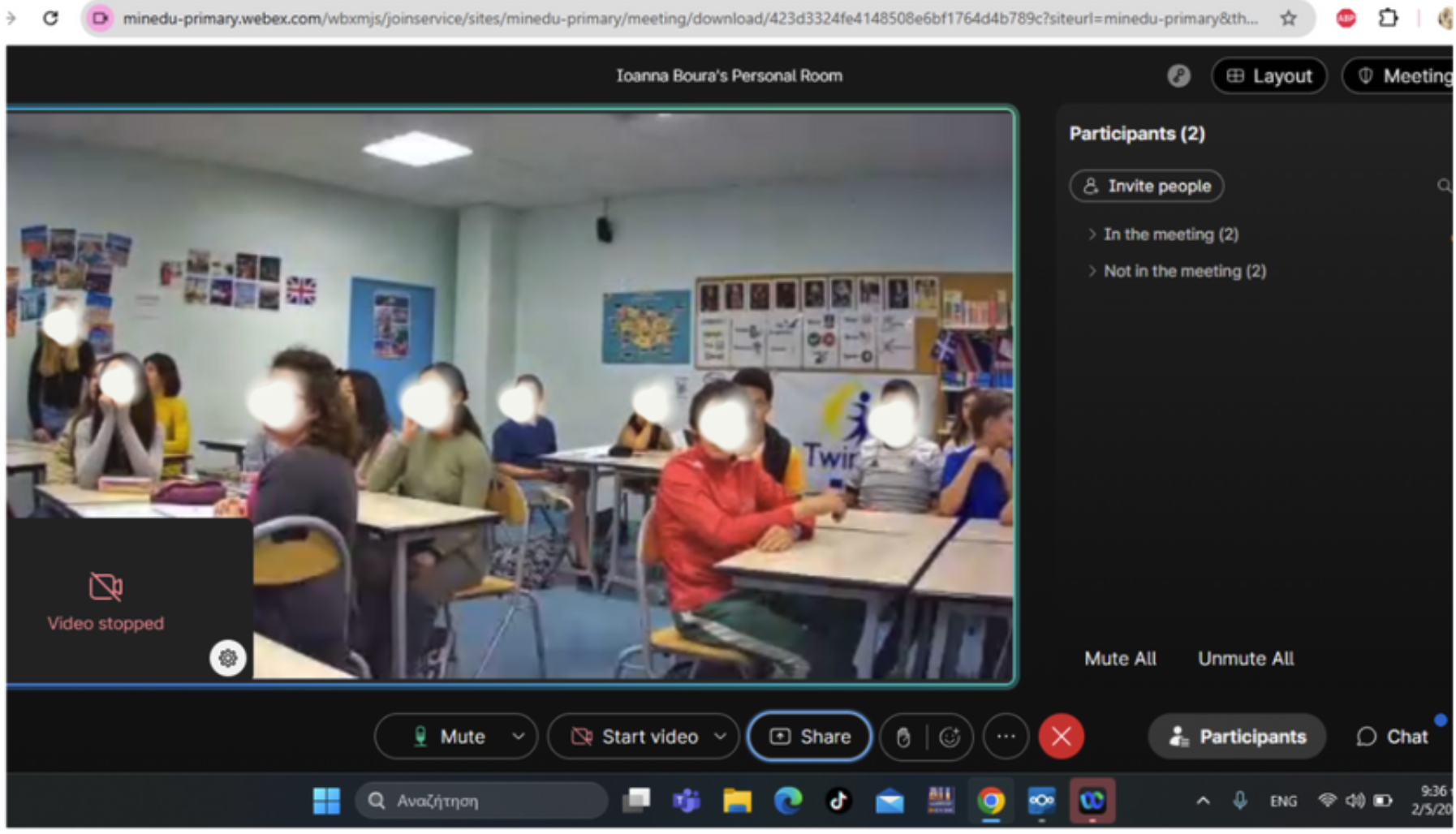Open the browser extensions puzzle icon
Screen dimensions: 1456x834
tap(1389, 18)
